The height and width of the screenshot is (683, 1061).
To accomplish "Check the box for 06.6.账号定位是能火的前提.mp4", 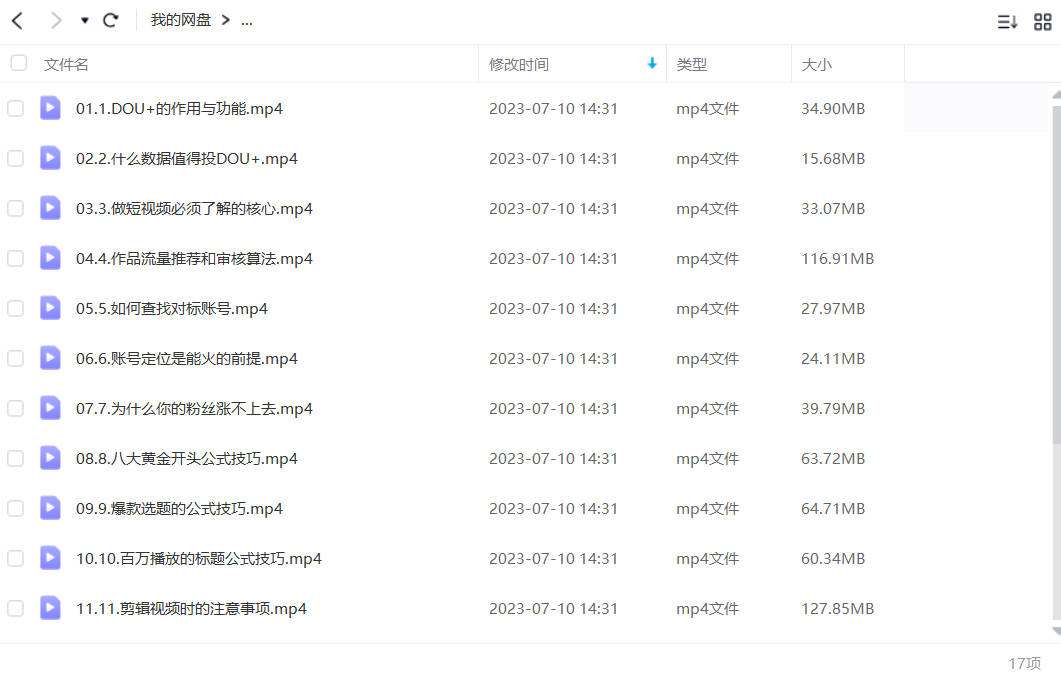I will tap(16, 358).
